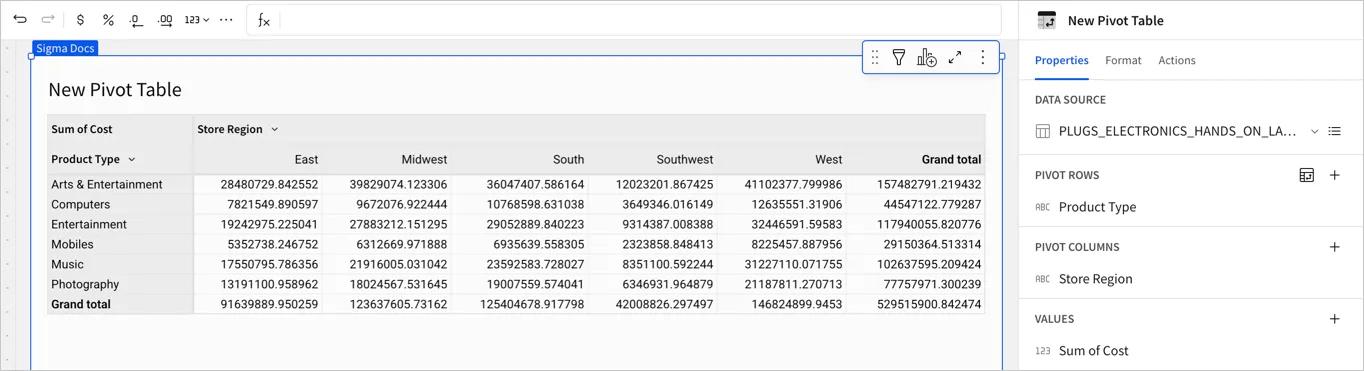The width and height of the screenshot is (1364, 371).
Task: Select the Music row label
Action: coord(120,264)
